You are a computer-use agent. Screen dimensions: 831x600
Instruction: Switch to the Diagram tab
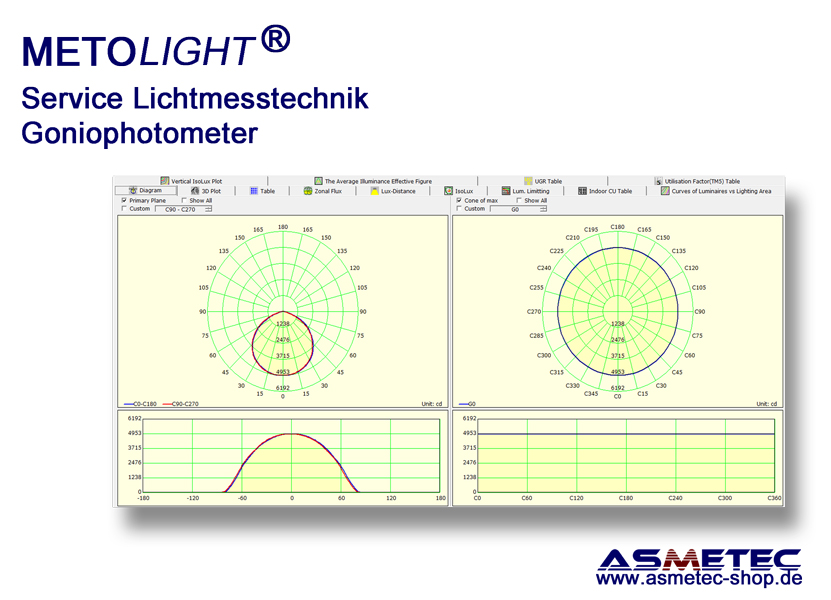pyautogui.click(x=146, y=190)
